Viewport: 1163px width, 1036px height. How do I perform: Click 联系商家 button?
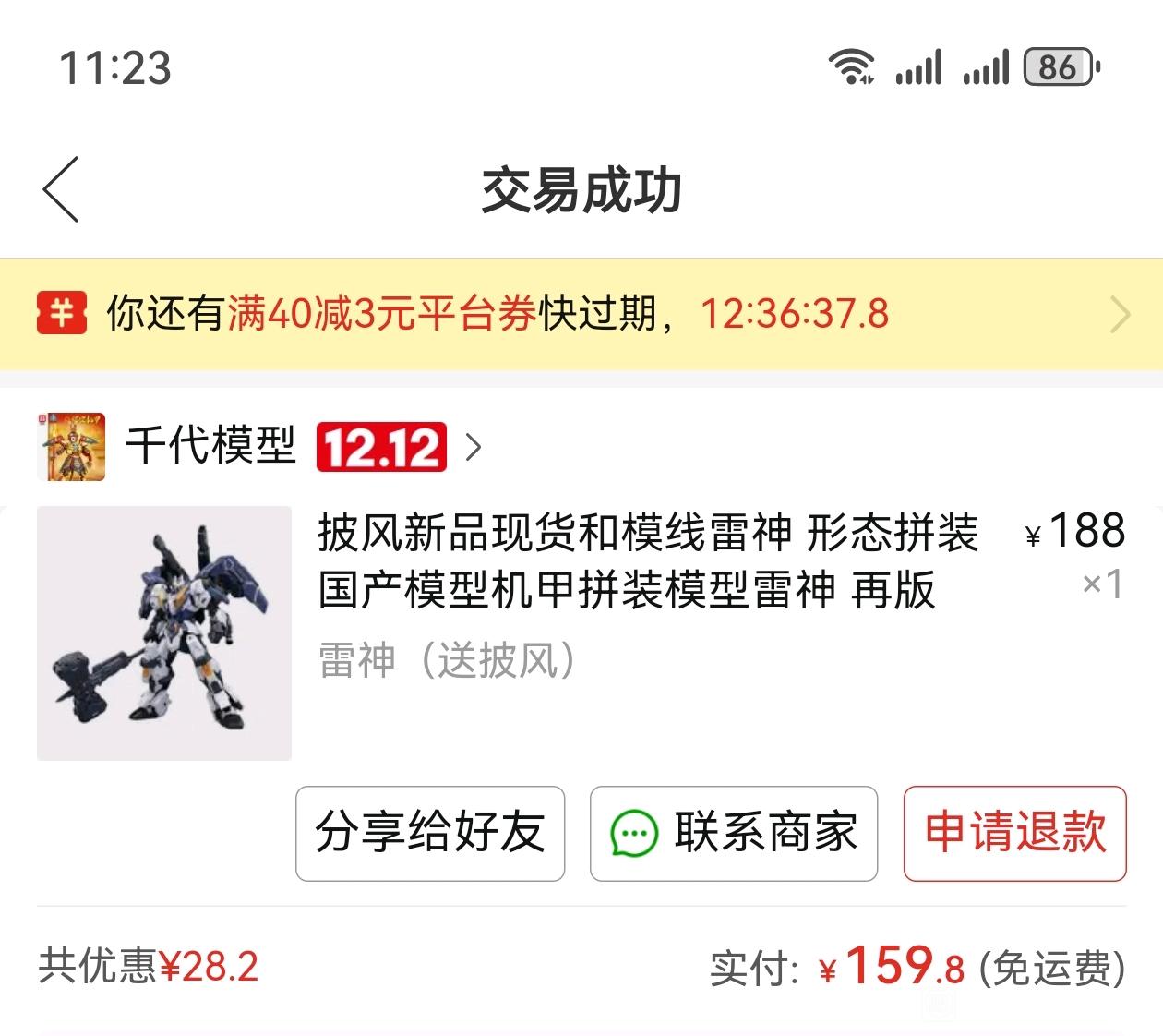tap(734, 834)
